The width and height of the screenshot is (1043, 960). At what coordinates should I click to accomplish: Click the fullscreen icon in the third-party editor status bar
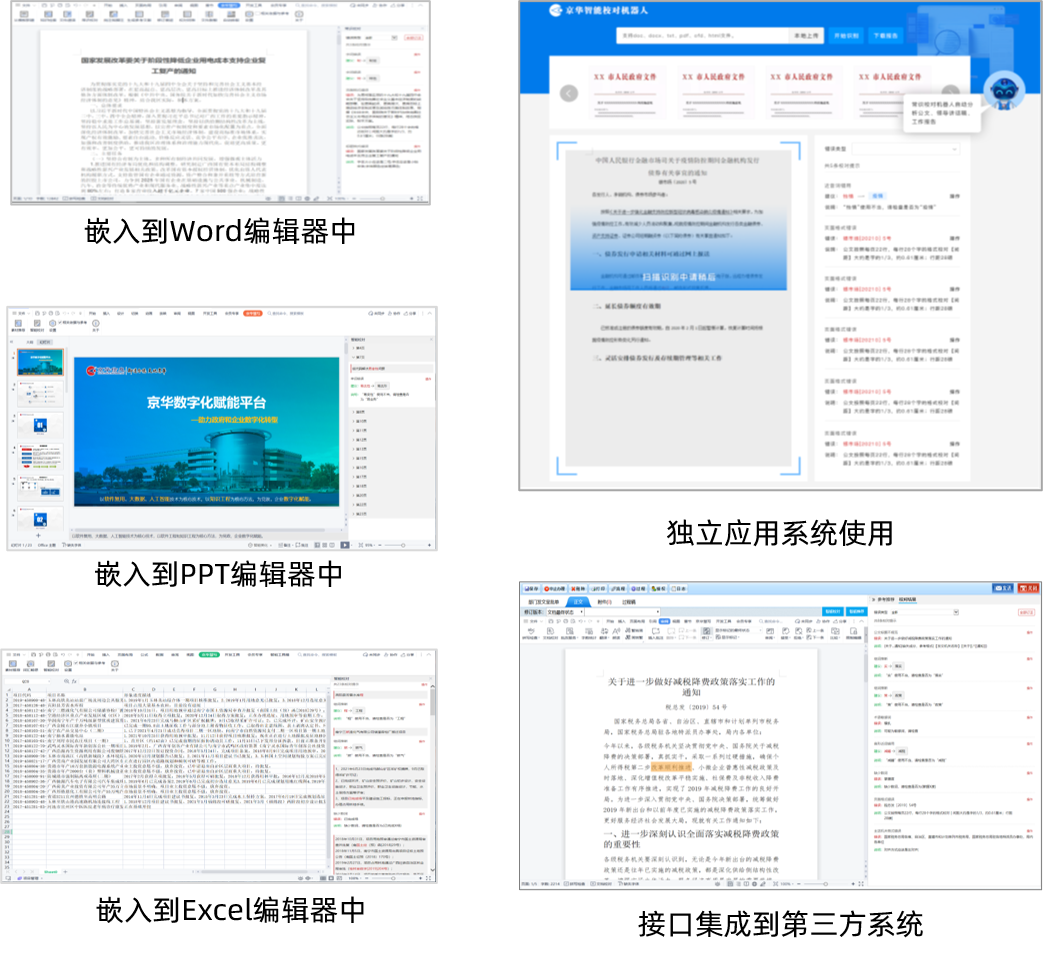coord(861,883)
